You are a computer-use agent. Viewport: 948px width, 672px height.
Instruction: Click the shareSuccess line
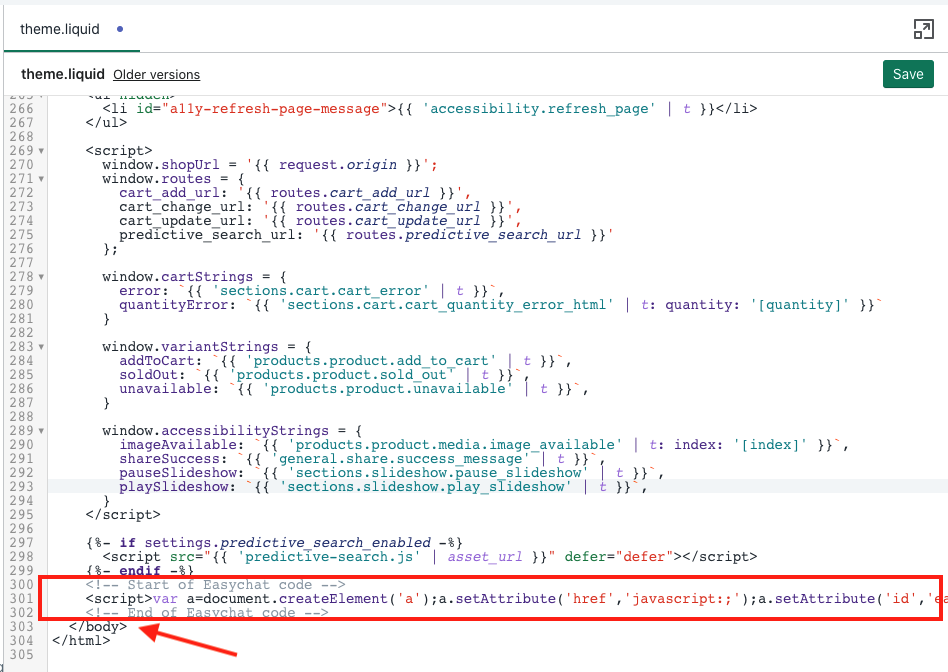click(x=362, y=459)
